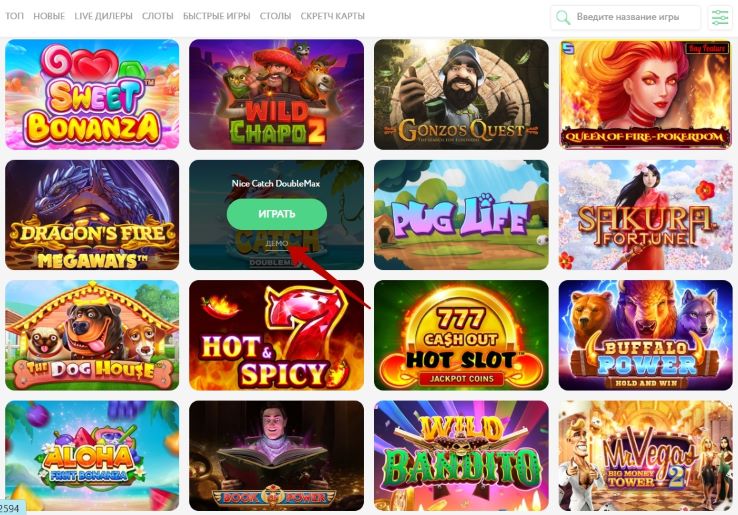This screenshot has width=738, height=515.
Task: Open the Wild Bandito game thumbnail
Action: coord(461,456)
